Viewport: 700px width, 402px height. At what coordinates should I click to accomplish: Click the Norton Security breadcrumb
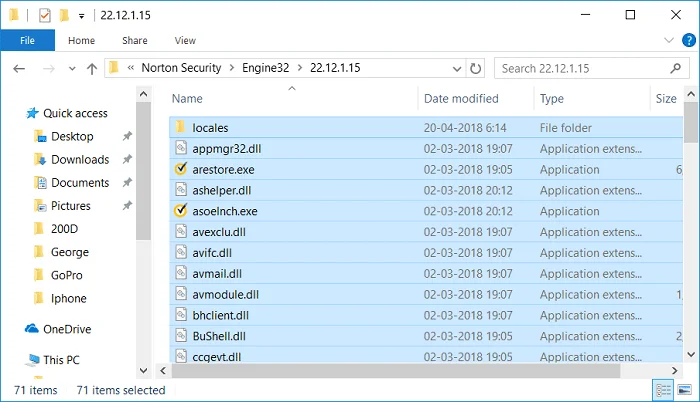181,68
